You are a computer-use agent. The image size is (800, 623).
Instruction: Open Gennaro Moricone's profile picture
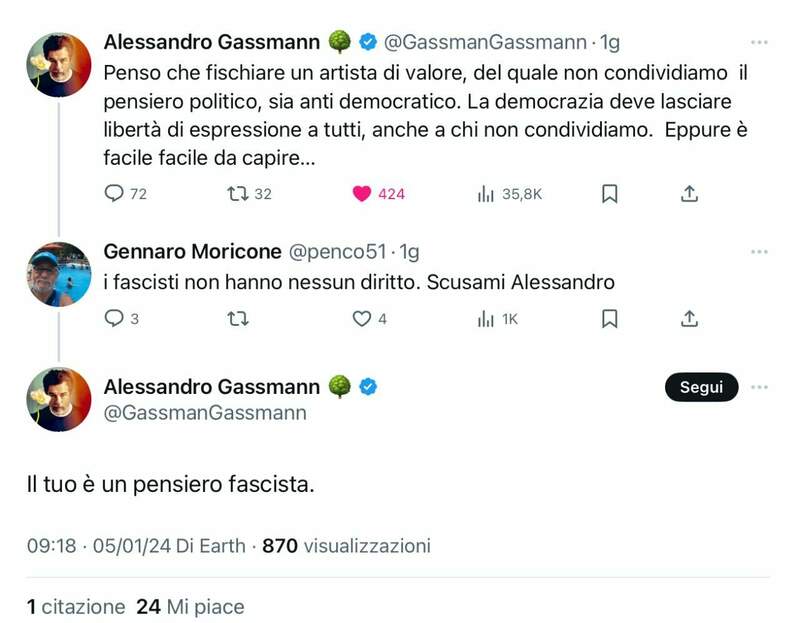tap(58, 273)
